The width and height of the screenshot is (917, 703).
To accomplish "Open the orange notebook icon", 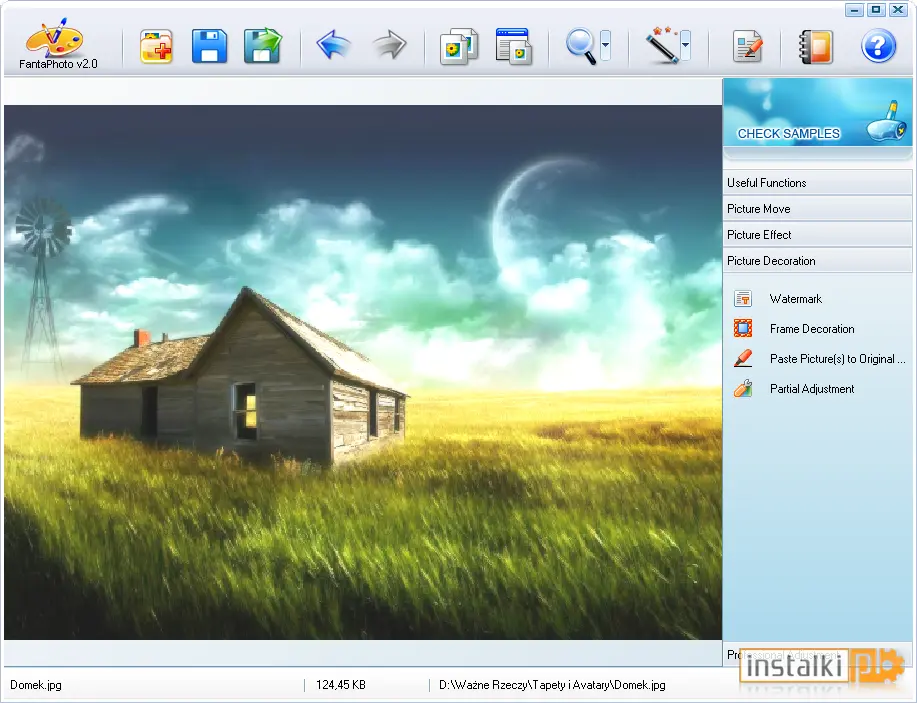I will coord(816,46).
